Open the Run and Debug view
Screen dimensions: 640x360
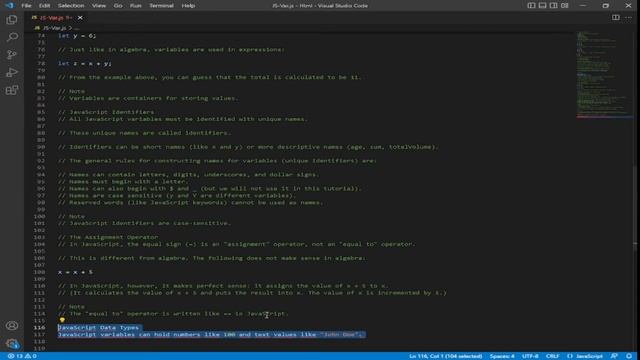[12, 73]
